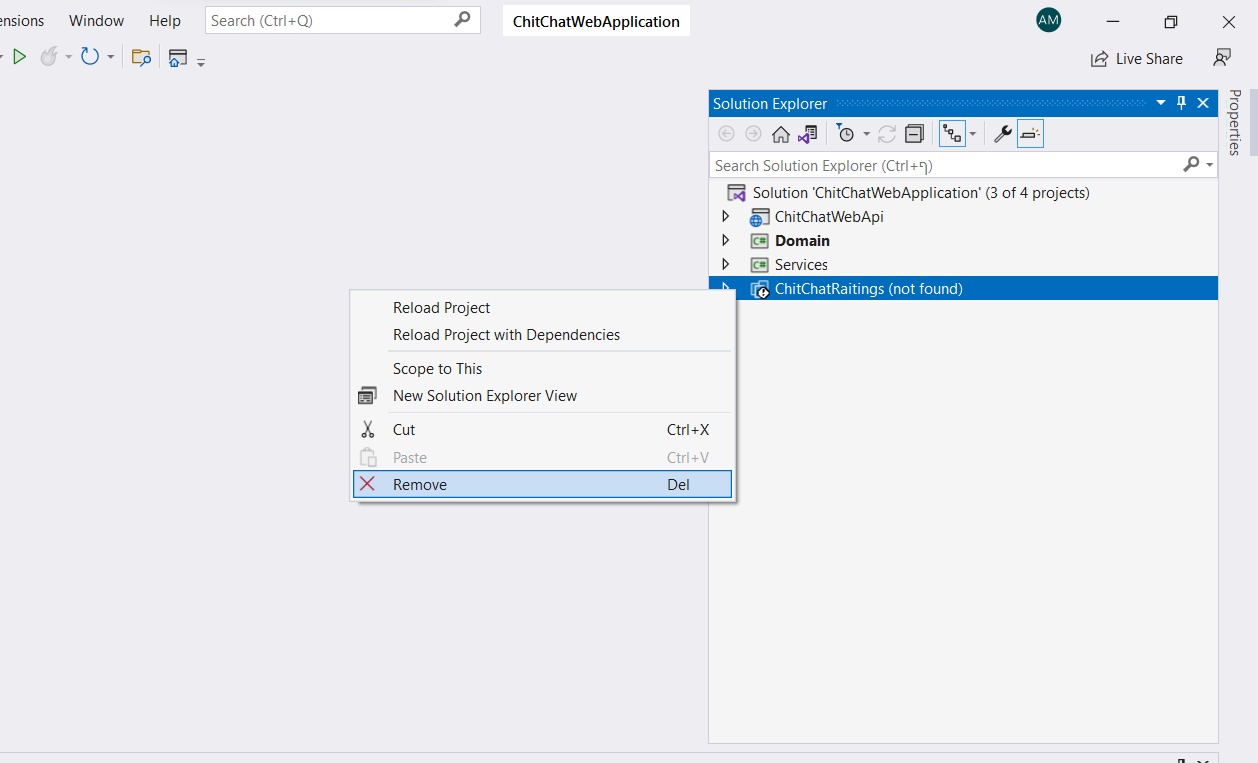Click the Live Share button
Screen dimensions: 1258x763
pos(1137,59)
